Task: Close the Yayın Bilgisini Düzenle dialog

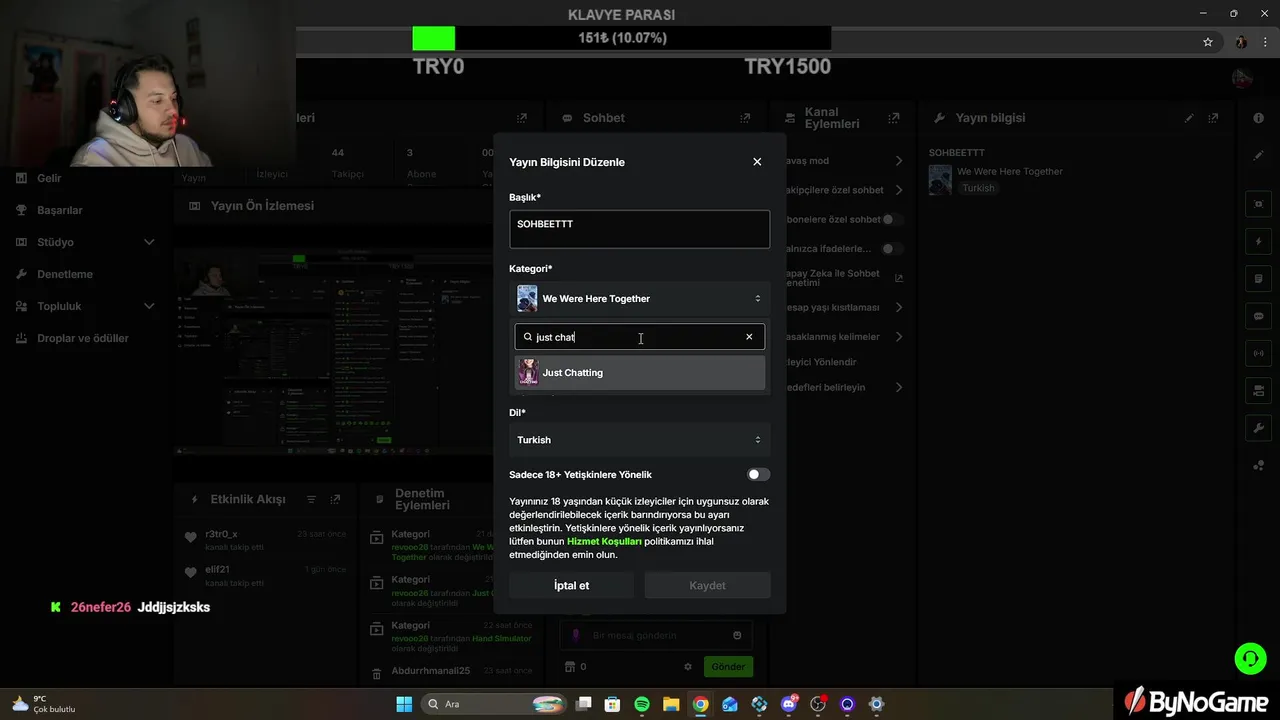Action: click(x=757, y=162)
